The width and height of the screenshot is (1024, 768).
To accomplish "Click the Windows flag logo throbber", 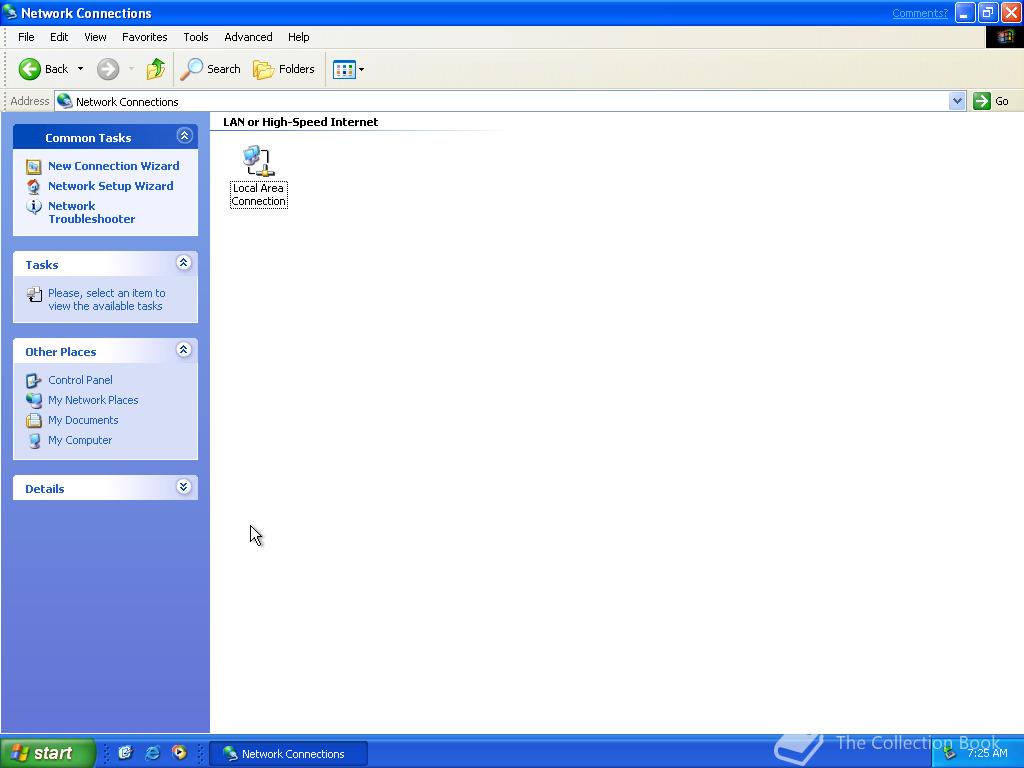I will pyautogui.click(x=1004, y=37).
